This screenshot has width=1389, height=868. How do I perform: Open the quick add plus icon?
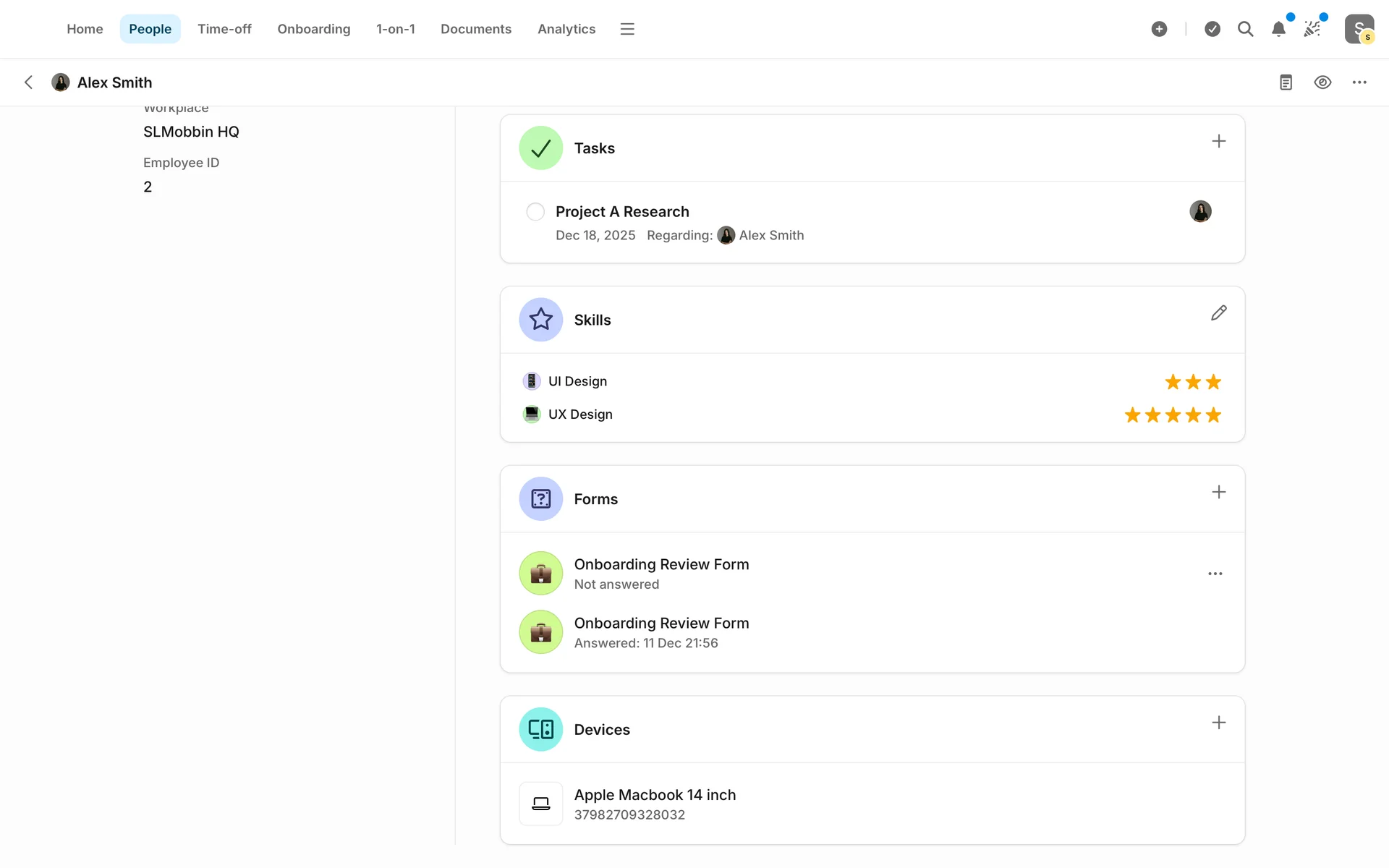[x=1159, y=29]
